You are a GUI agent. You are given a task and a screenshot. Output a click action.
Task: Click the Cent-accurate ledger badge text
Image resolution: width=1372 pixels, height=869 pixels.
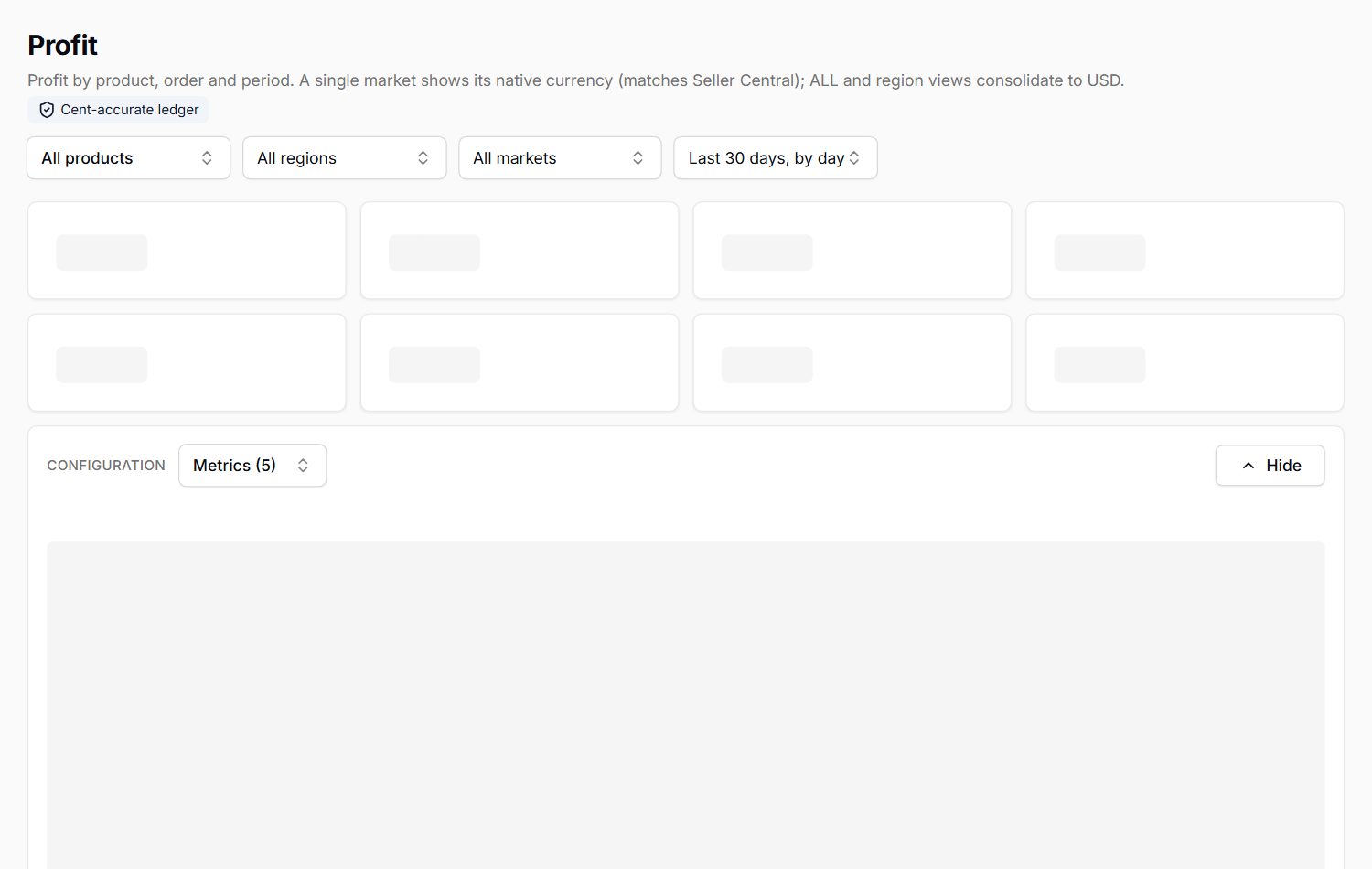(130, 110)
